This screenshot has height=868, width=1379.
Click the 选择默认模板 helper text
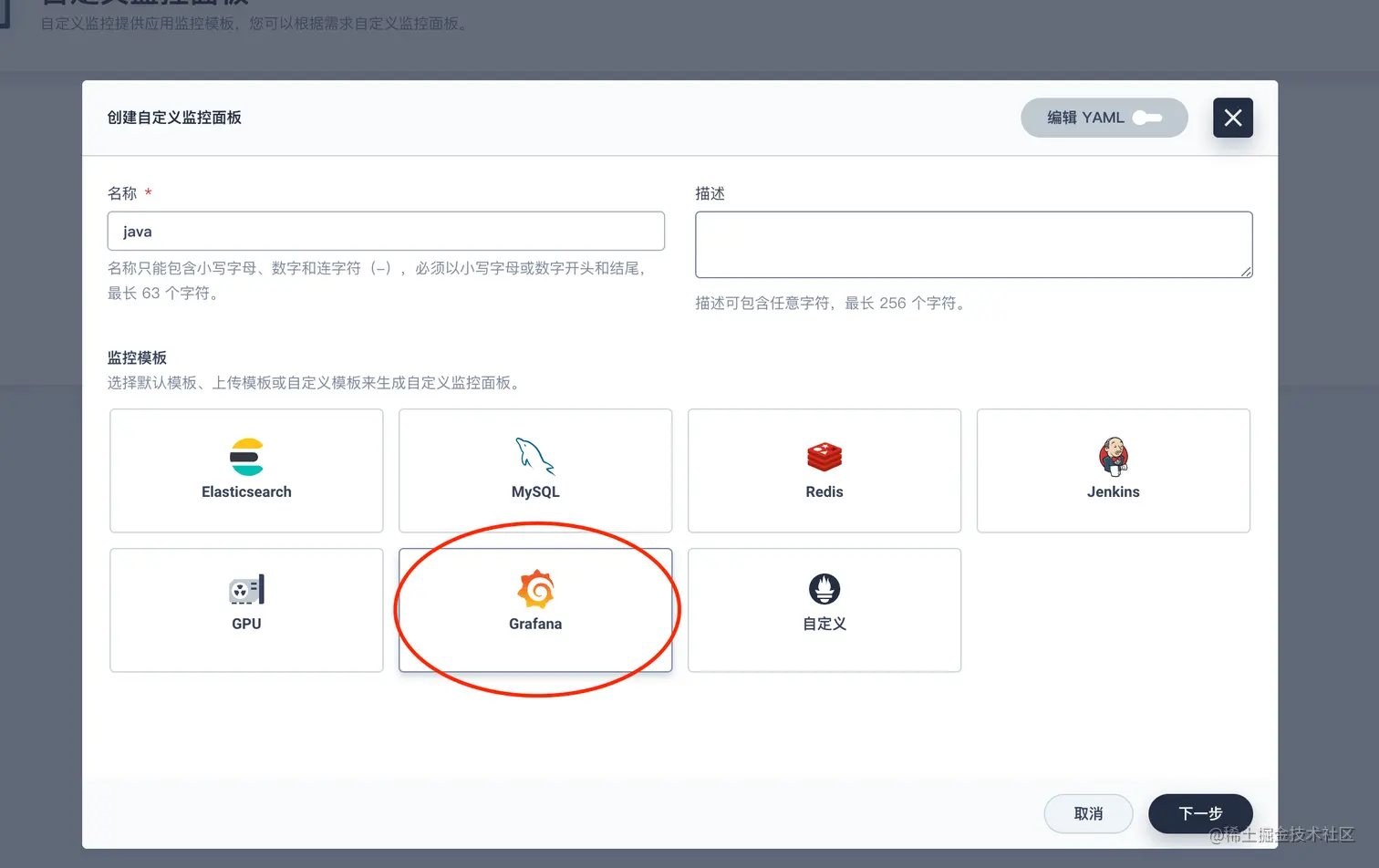[x=316, y=383]
